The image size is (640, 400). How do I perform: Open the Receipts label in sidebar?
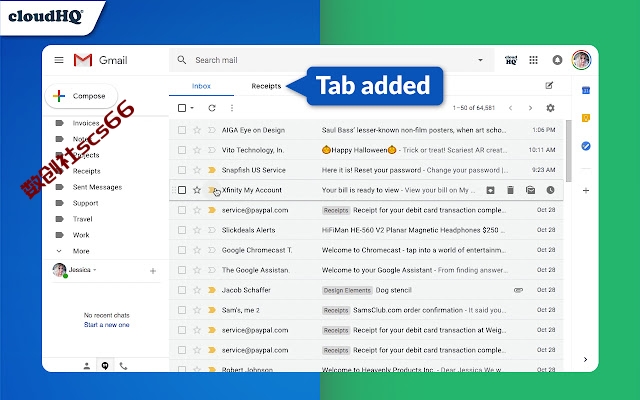87,171
